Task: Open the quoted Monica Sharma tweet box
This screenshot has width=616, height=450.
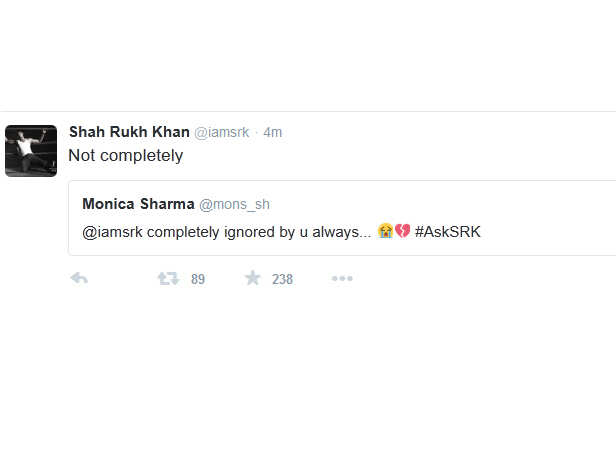Action: point(342,218)
